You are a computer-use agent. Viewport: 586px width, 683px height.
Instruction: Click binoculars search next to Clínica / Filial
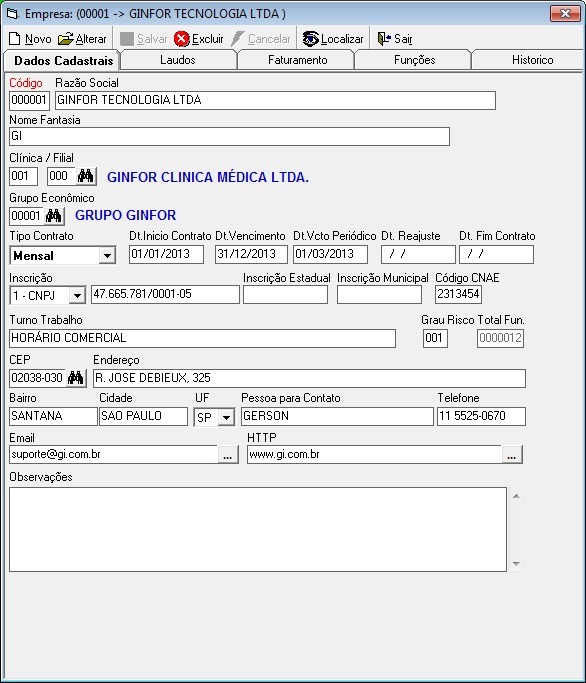86,176
